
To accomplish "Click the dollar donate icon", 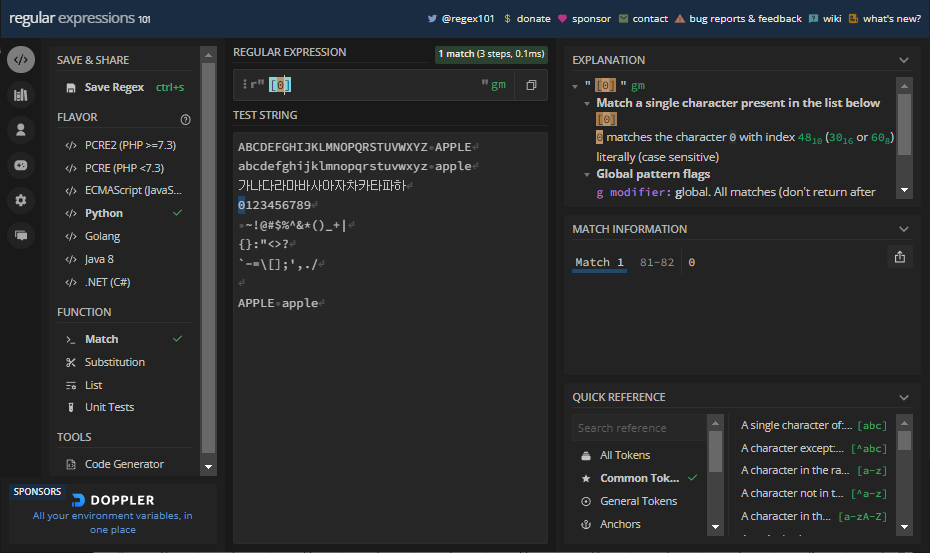I will click(507, 18).
